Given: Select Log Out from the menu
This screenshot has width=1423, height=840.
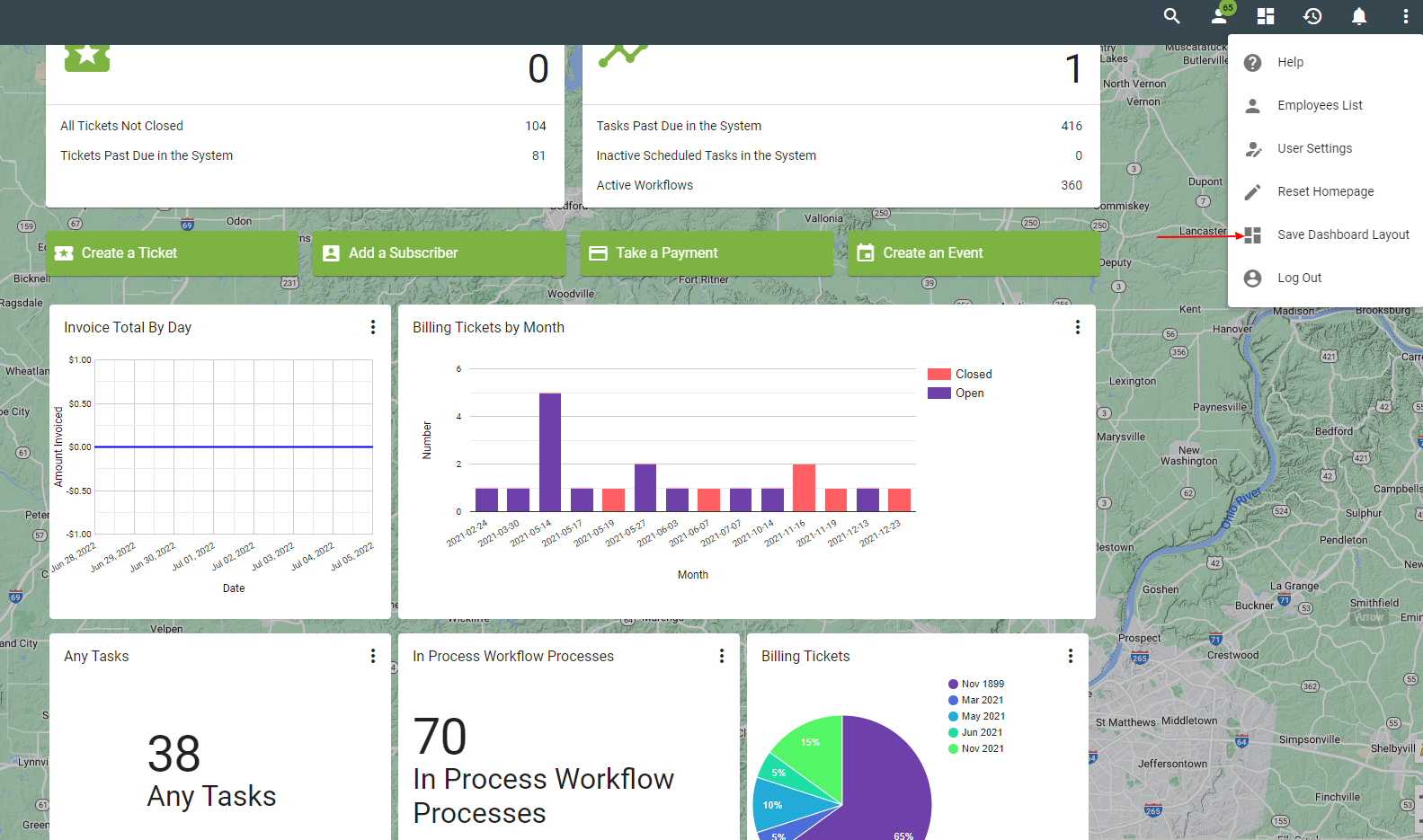Looking at the screenshot, I should (1325, 278).
